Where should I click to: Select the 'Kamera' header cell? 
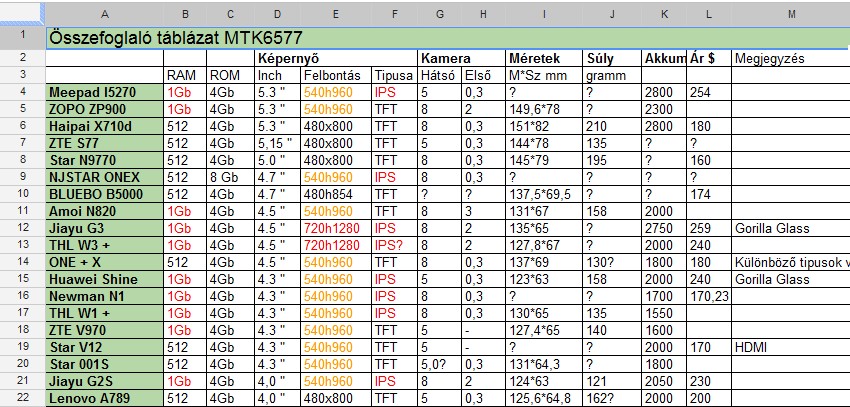[x=462, y=58]
